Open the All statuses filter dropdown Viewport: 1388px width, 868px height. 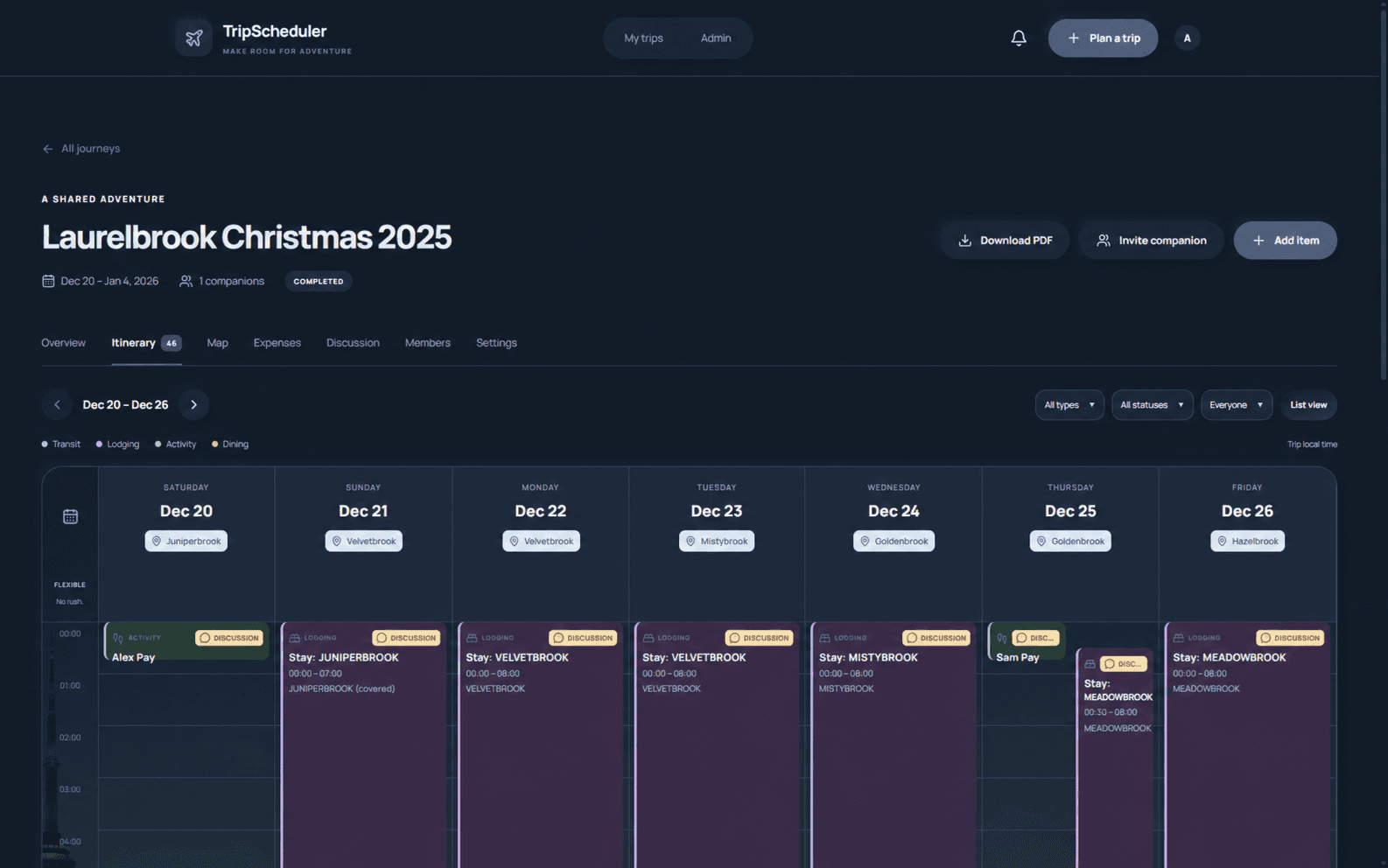pos(1152,405)
